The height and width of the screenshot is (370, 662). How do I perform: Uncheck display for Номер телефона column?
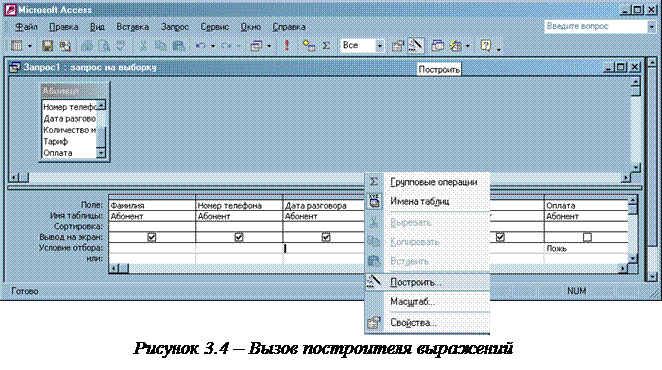click(x=239, y=237)
